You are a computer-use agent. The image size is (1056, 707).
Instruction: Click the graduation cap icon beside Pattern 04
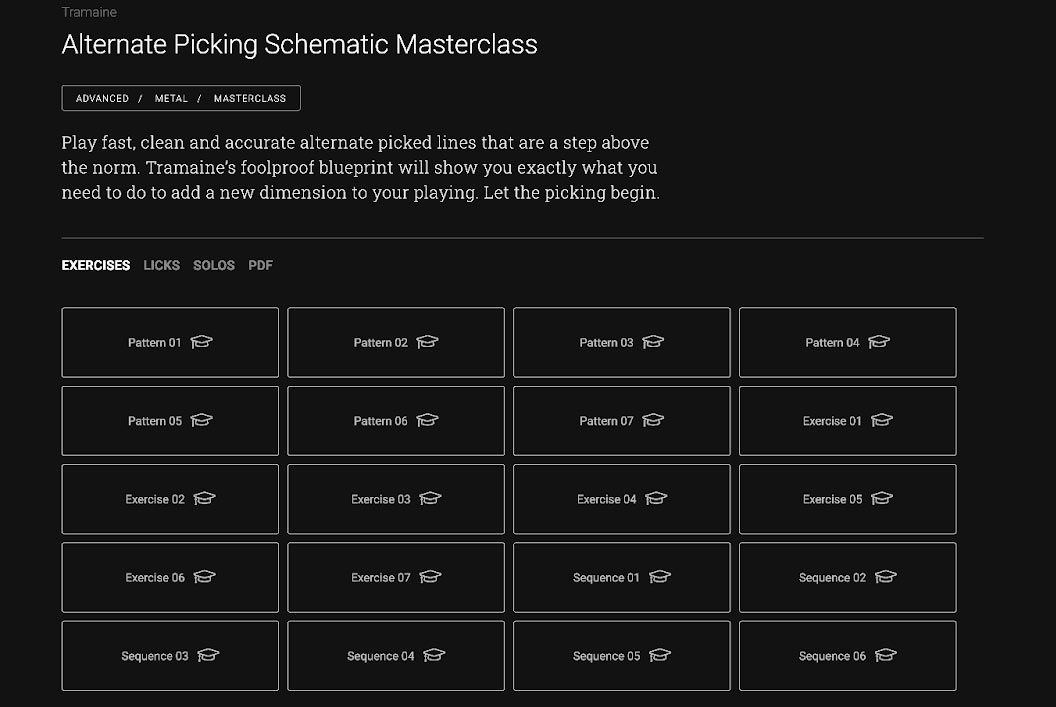[879, 342]
